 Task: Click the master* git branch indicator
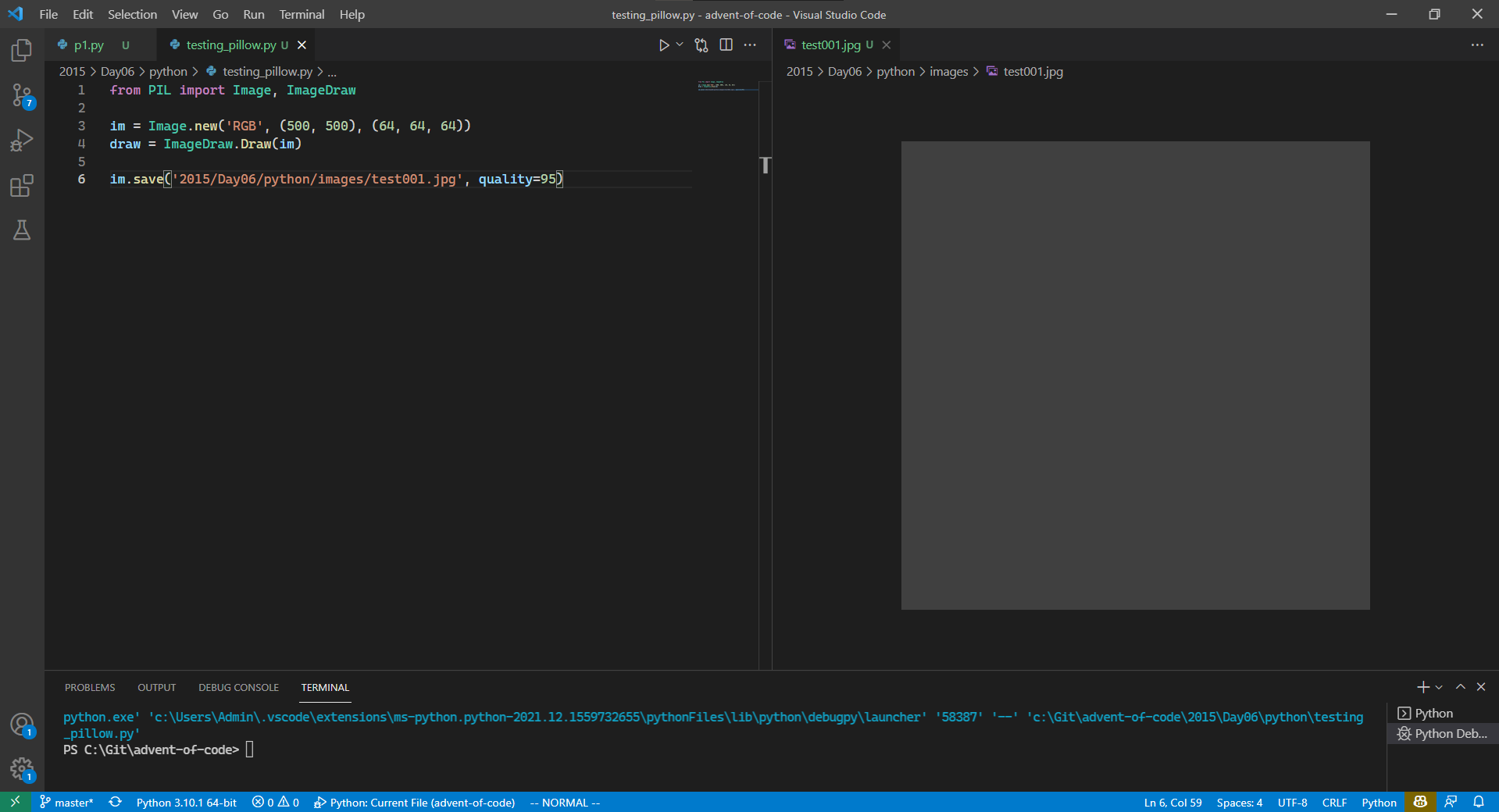(66, 803)
